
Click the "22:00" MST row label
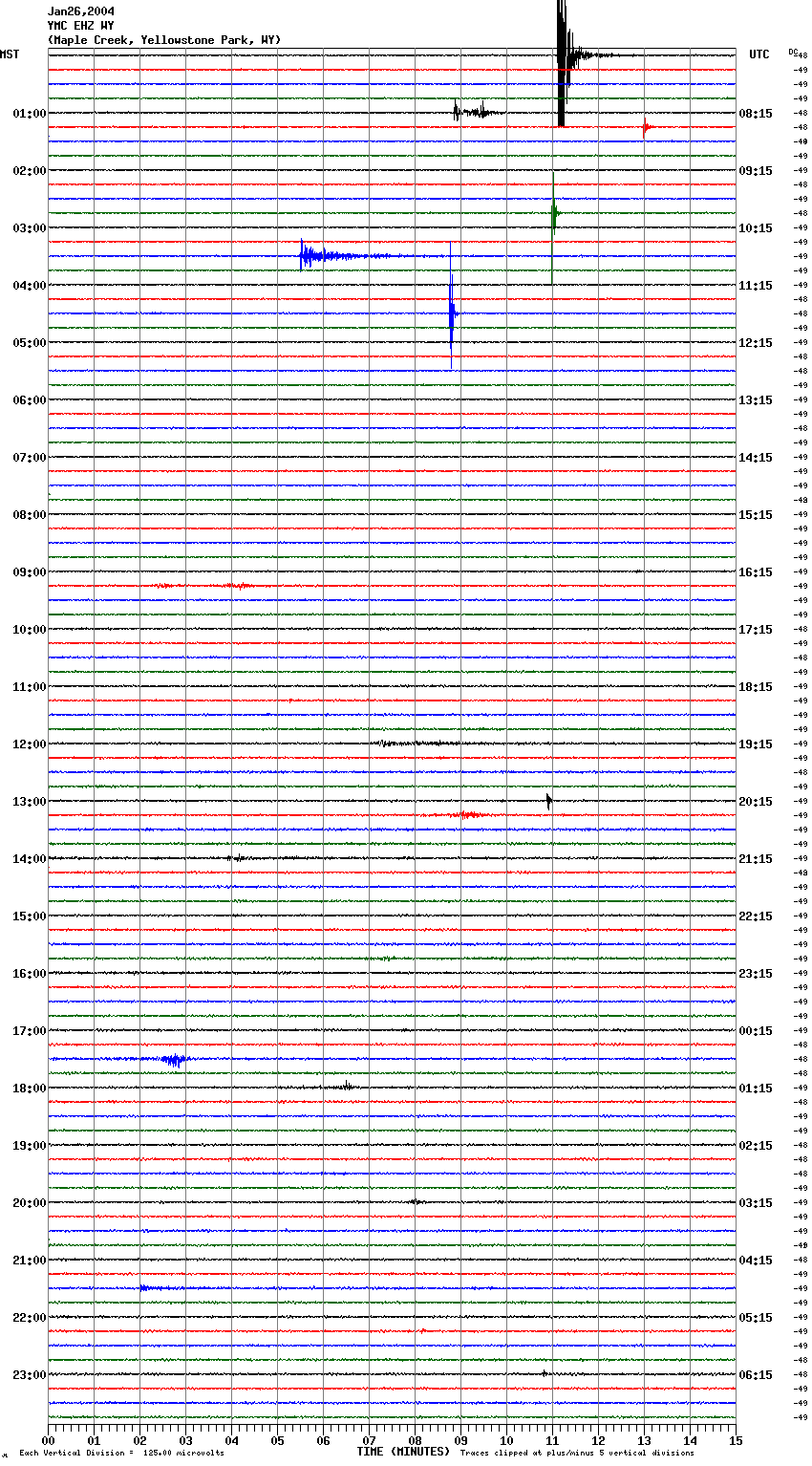(x=30, y=1318)
